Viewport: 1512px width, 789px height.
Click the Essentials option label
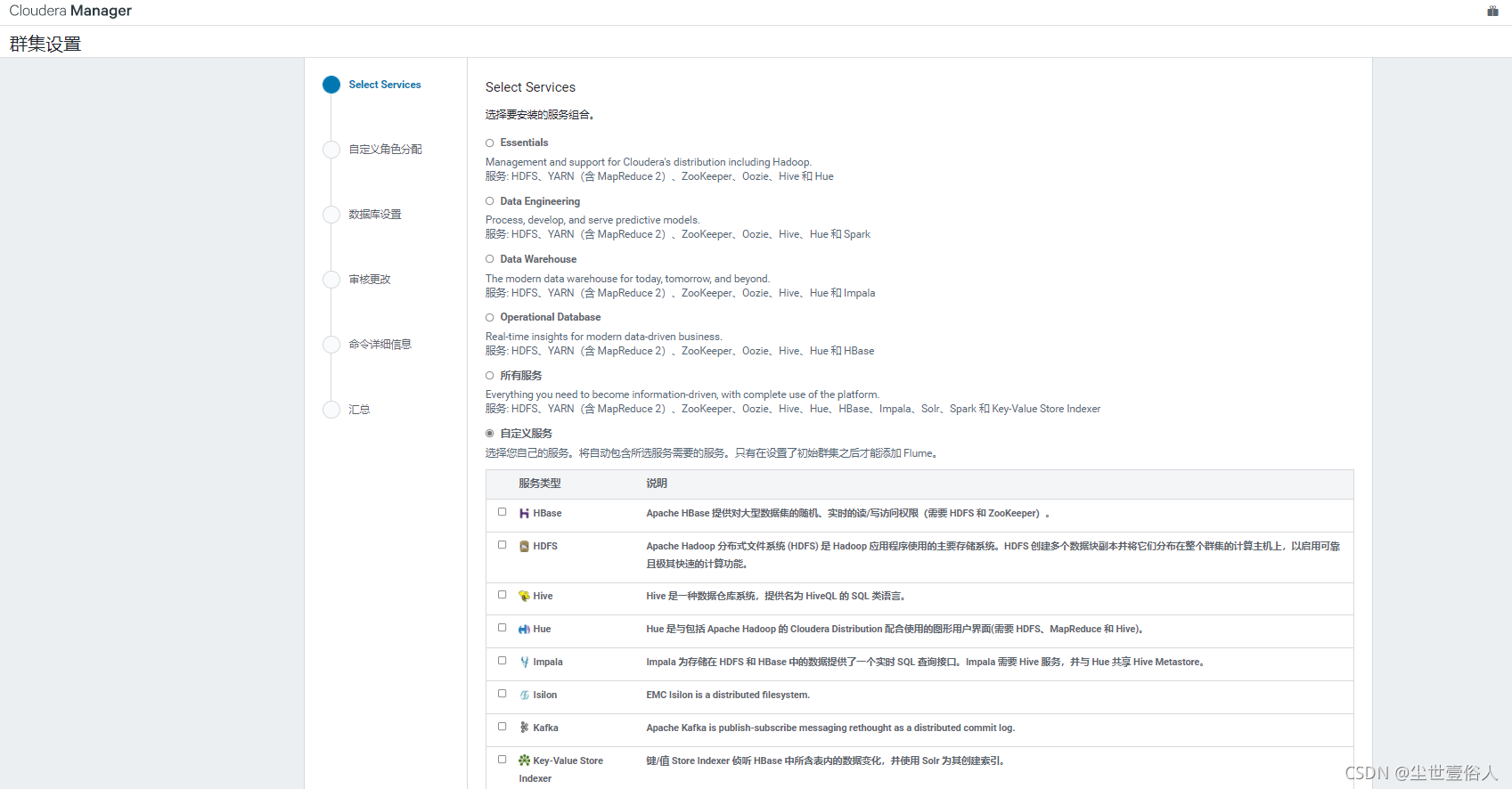click(524, 142)
